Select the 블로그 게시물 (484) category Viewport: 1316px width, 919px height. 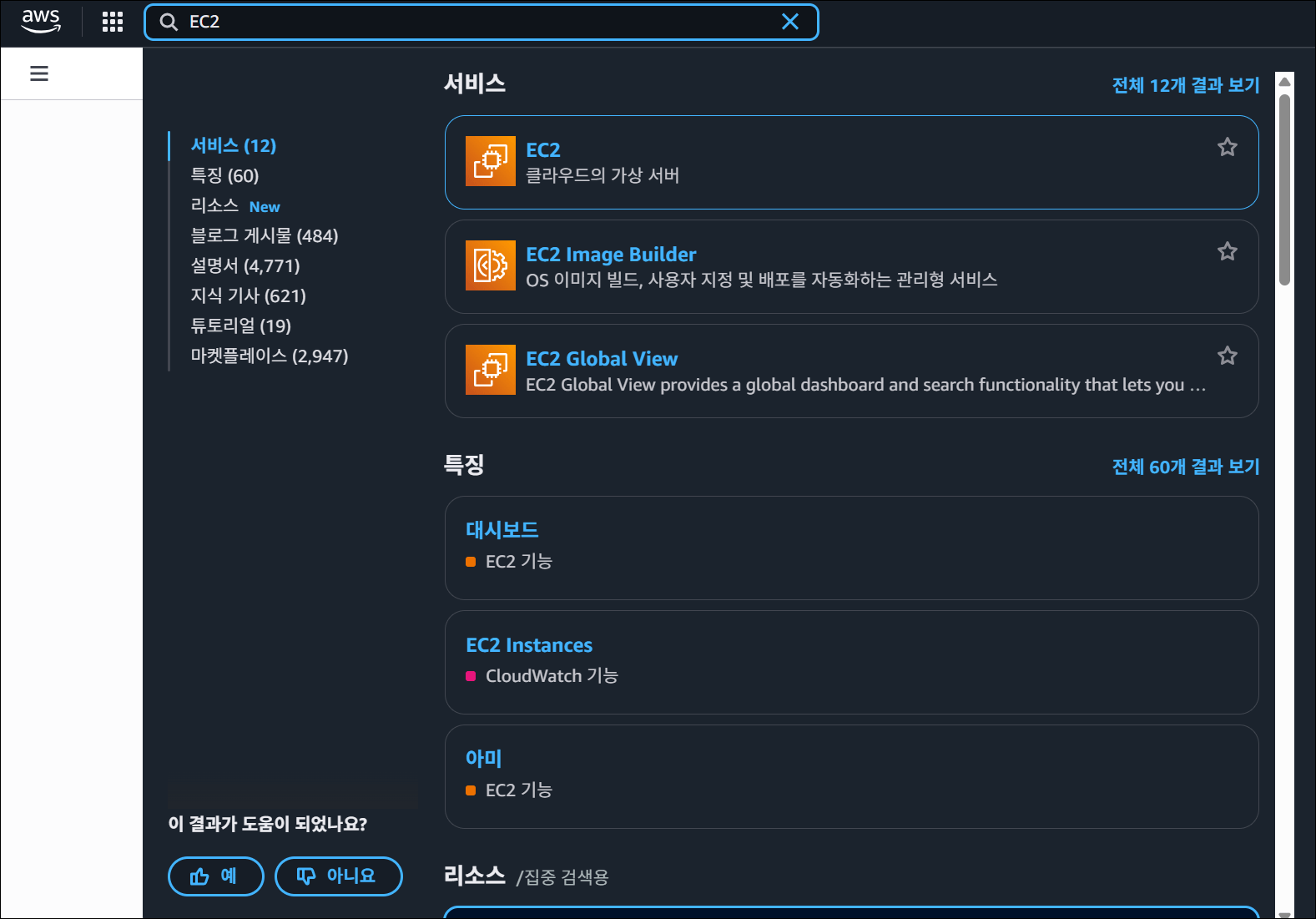pyautogui.click(x=265, y=236)
